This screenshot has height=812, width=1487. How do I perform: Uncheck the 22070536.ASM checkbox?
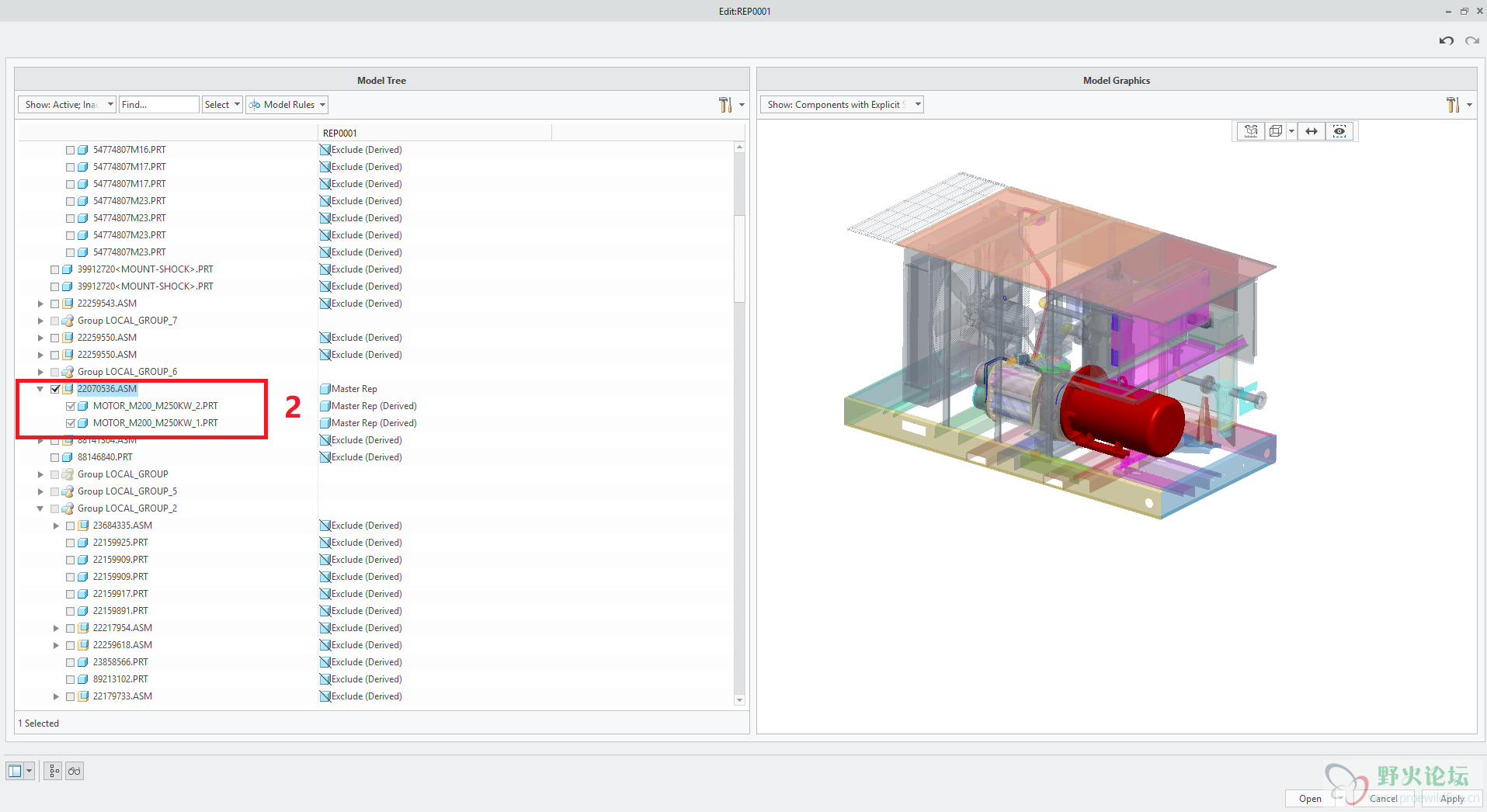pyautogui.click(x=55, y=389)
